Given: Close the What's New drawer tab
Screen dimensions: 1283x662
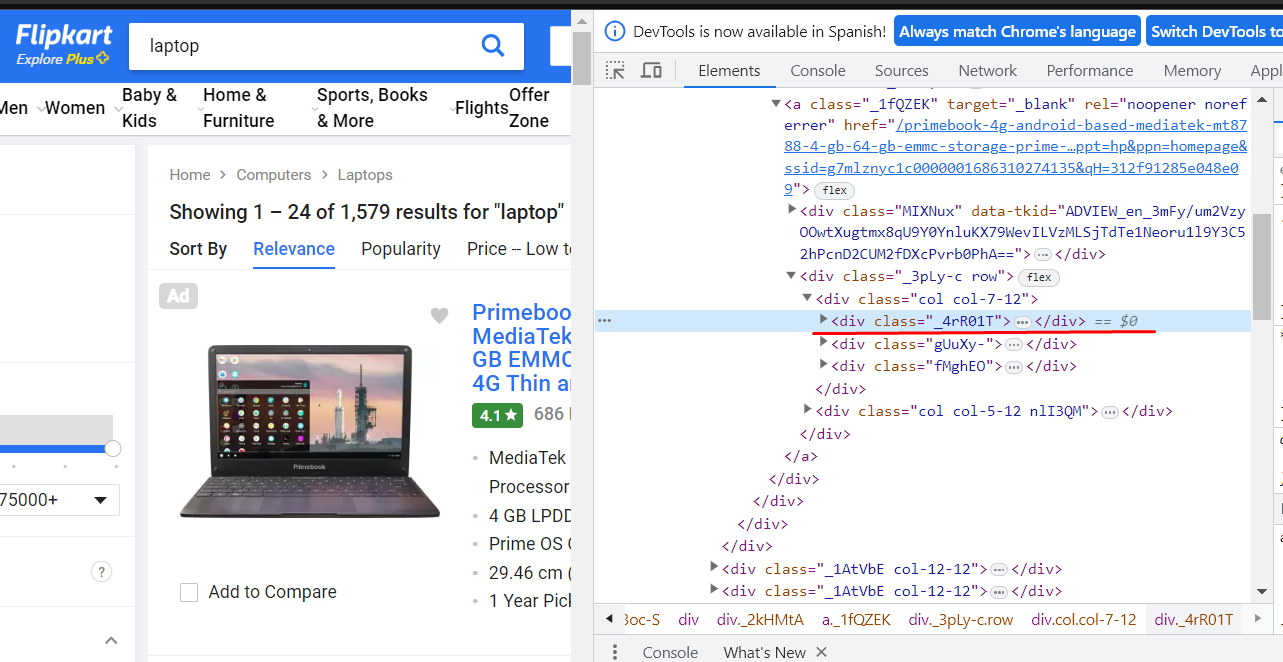Looking at the screenshot, I should click(822, 652).
